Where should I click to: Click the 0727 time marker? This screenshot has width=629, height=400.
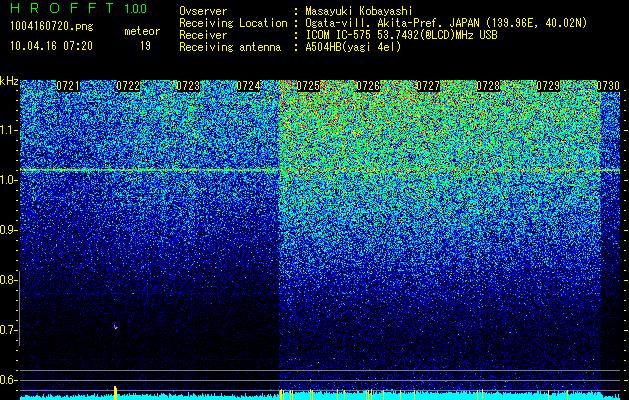(428, 86)
